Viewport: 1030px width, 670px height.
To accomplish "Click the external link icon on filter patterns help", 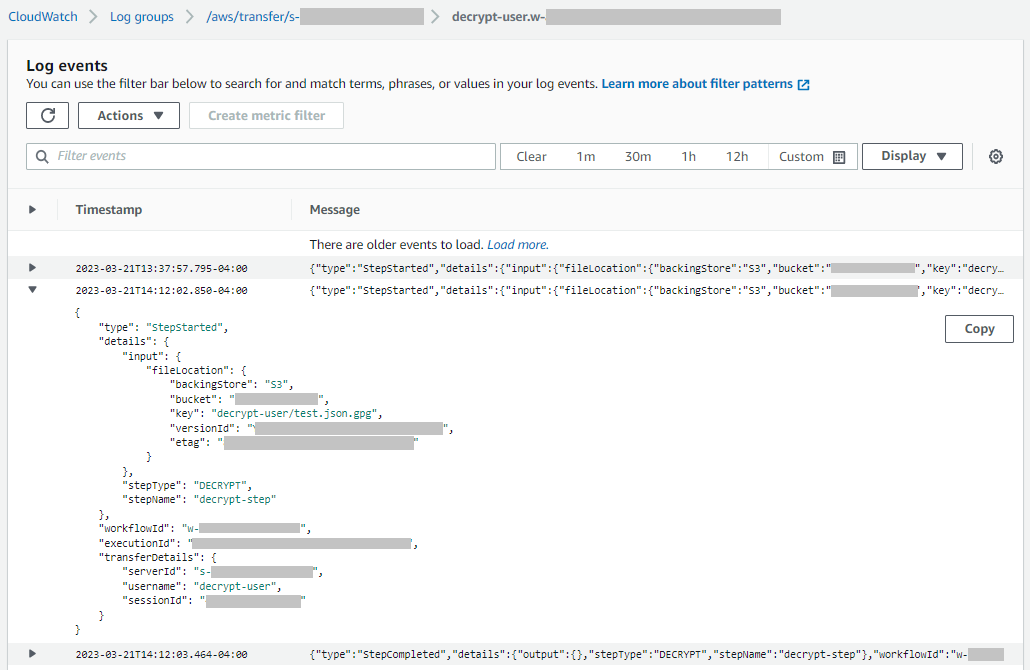I will point(803,84).
